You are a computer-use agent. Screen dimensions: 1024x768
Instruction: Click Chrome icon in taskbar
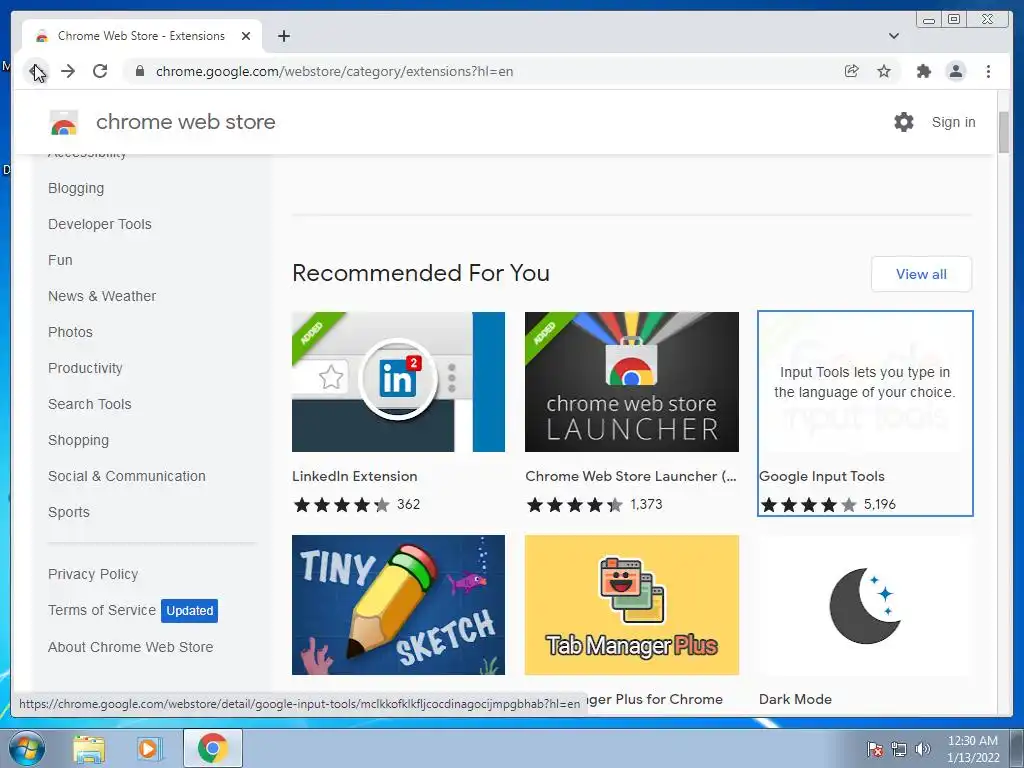pyautogui.click(x=212, y=748)
